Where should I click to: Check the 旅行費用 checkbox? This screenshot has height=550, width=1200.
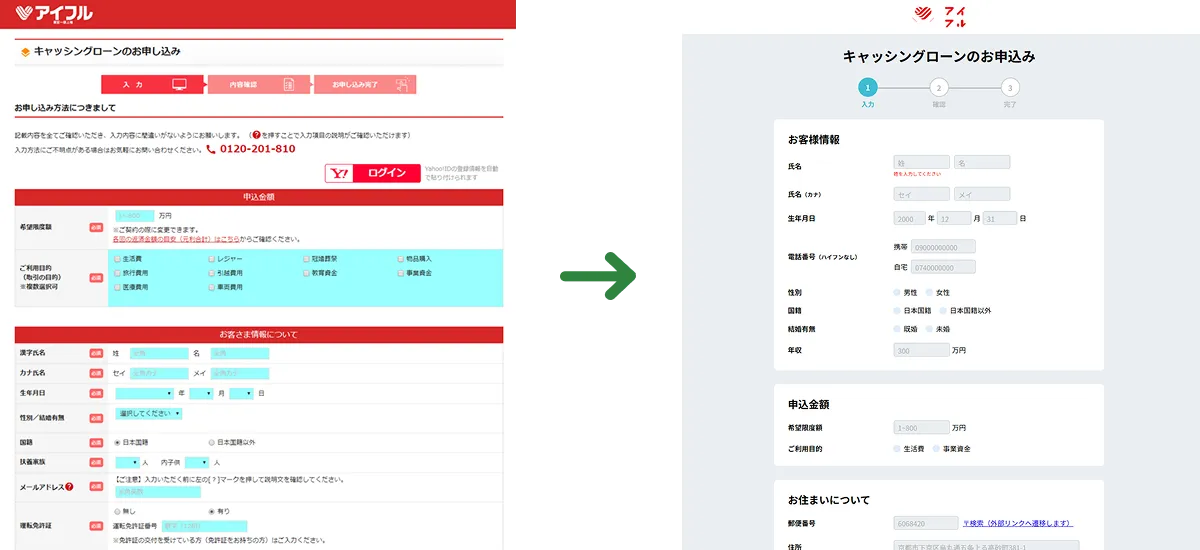coord(118,272)
